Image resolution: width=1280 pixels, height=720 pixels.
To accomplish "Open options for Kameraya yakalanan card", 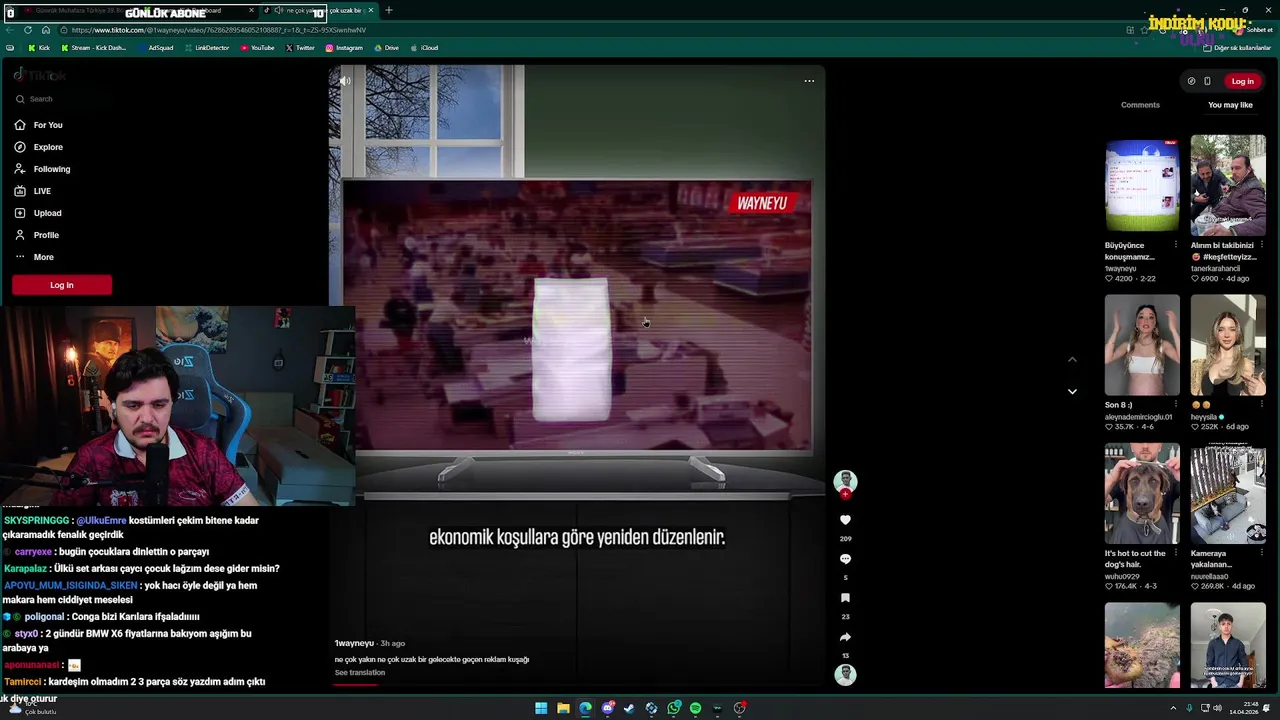I will pyautogui.click(x=1261, y=553).
